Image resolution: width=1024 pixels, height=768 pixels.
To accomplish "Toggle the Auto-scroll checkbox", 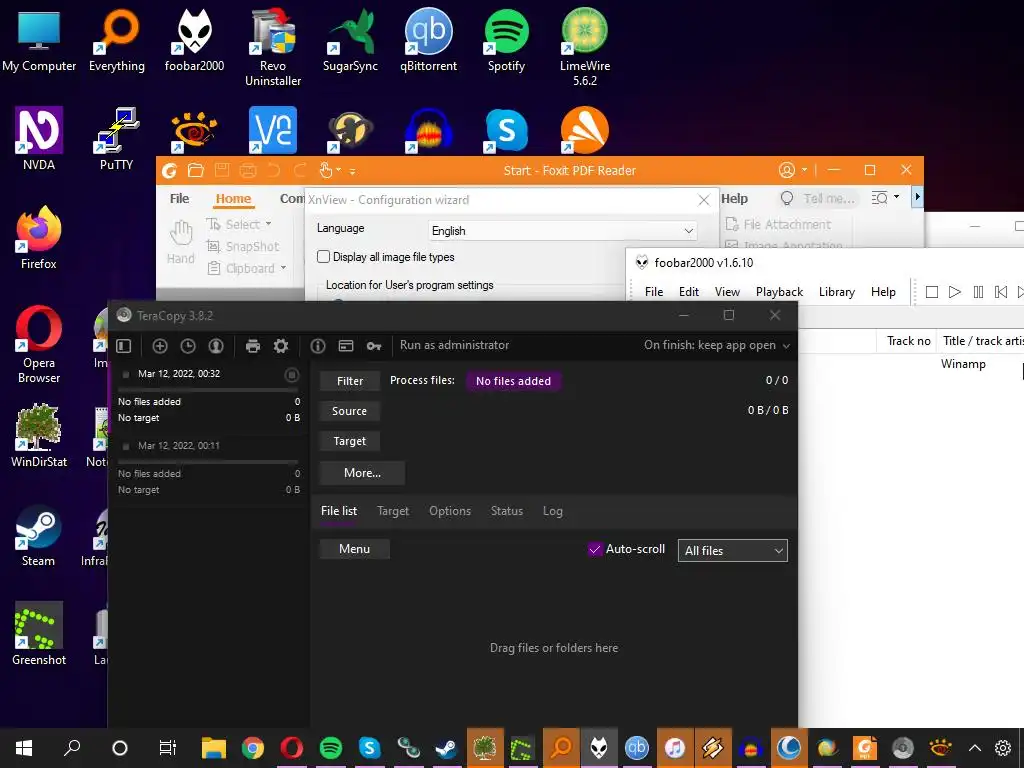I will [595, 549].
